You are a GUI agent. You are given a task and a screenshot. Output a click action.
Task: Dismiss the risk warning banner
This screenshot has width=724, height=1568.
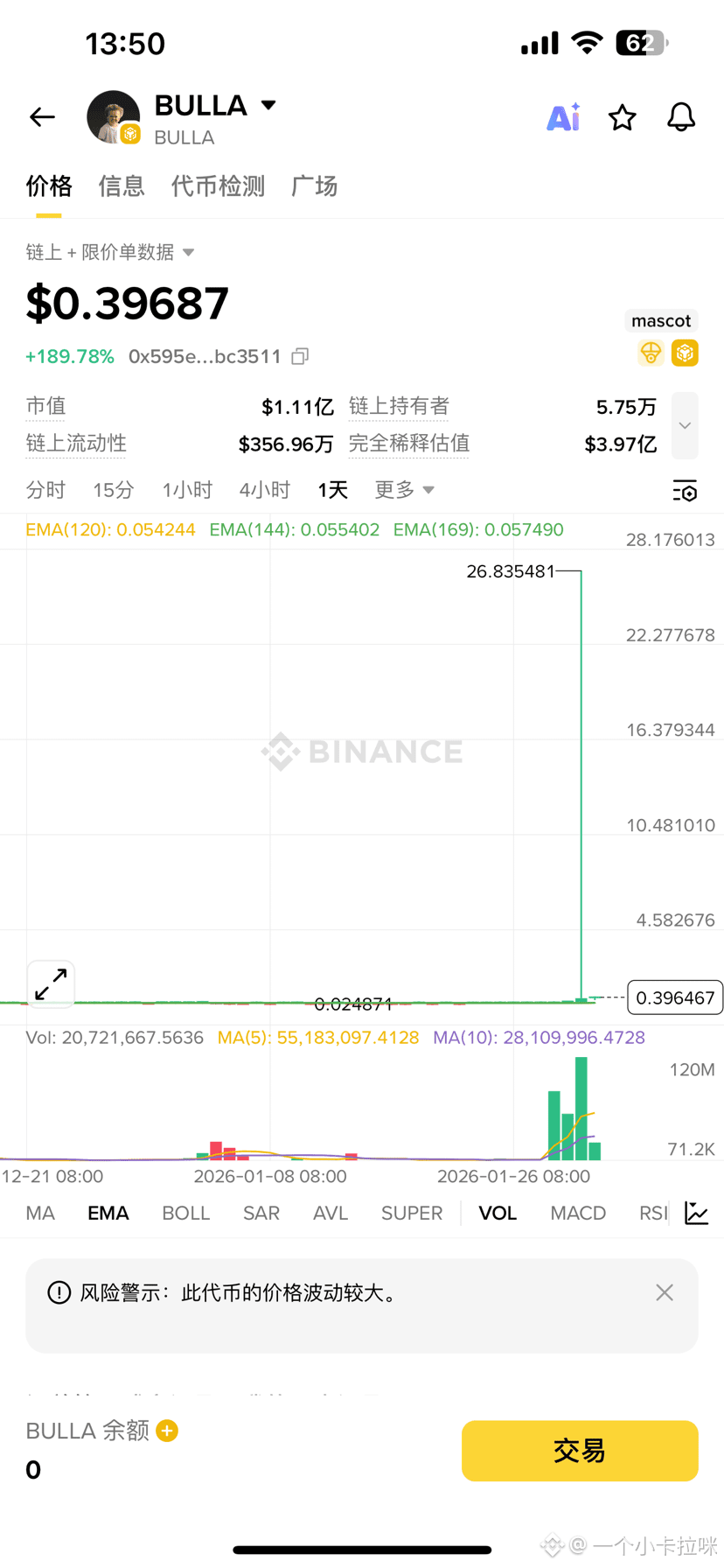665,1292
